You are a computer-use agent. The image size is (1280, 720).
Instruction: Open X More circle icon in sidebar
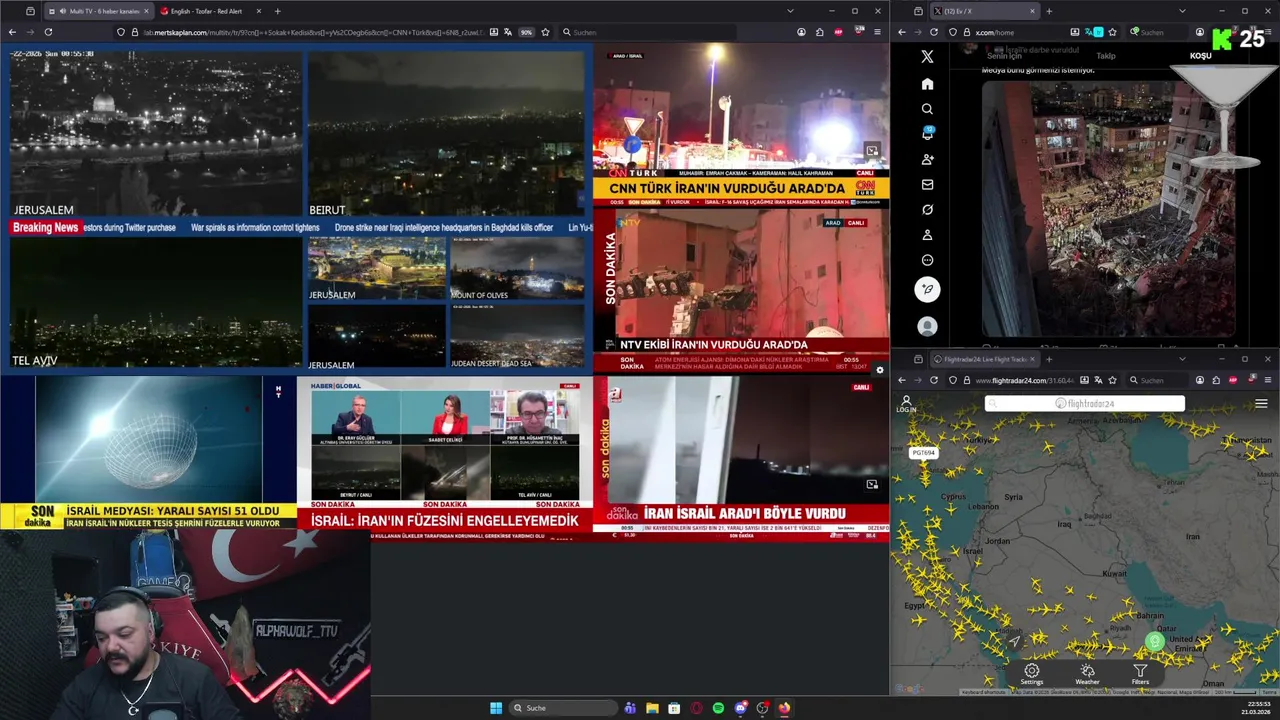(x=927, y=260)
